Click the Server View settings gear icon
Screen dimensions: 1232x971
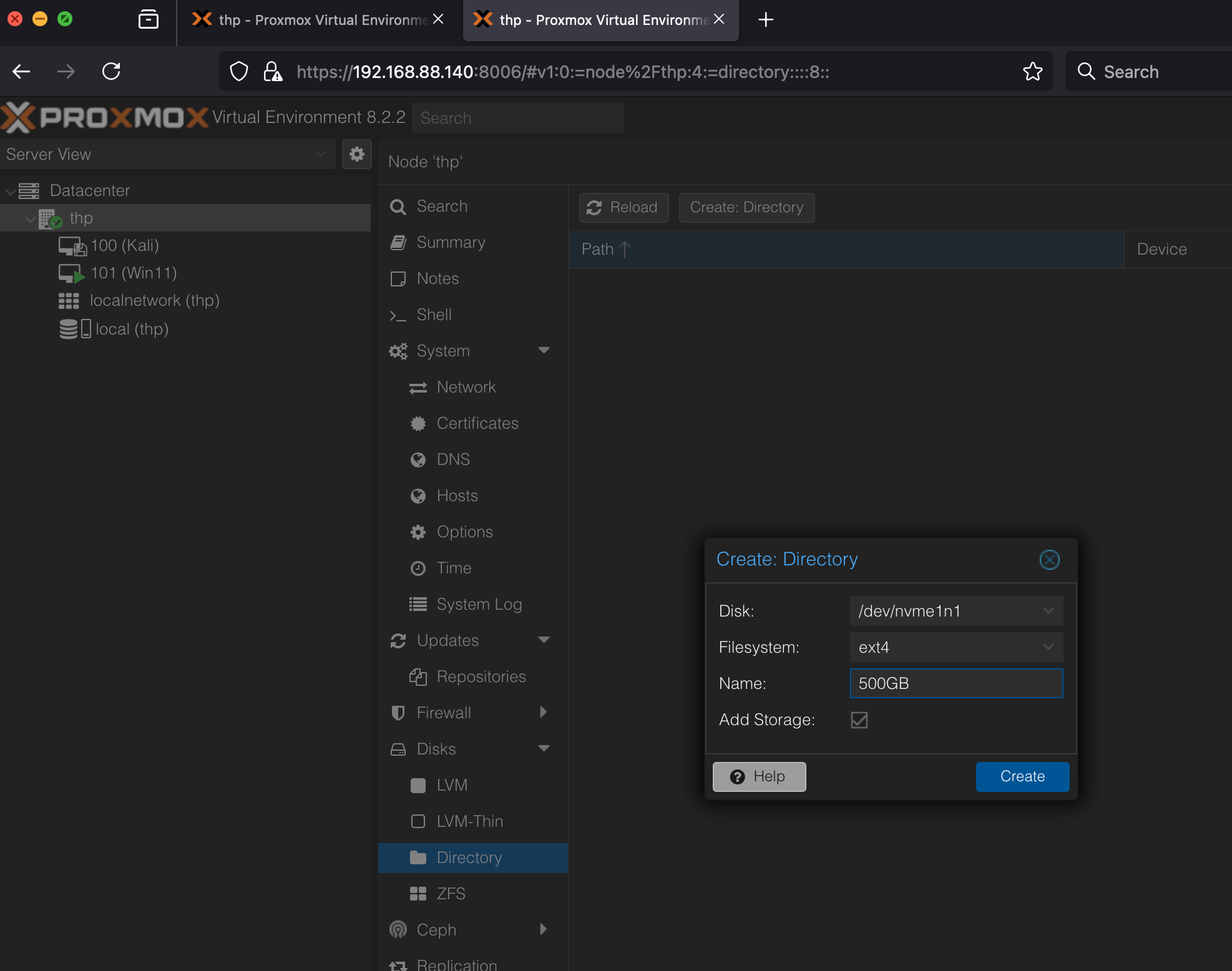[356, 154]
